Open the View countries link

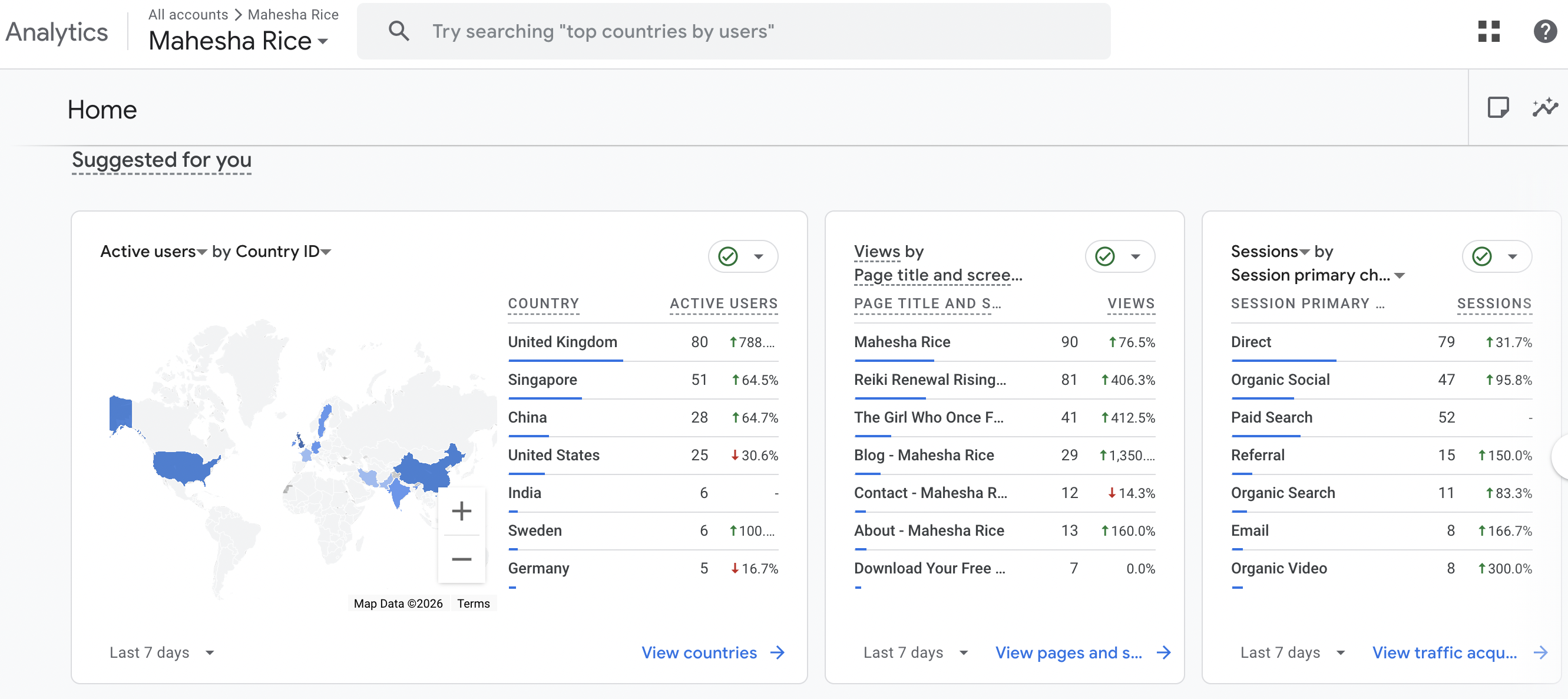click(698, 652)
